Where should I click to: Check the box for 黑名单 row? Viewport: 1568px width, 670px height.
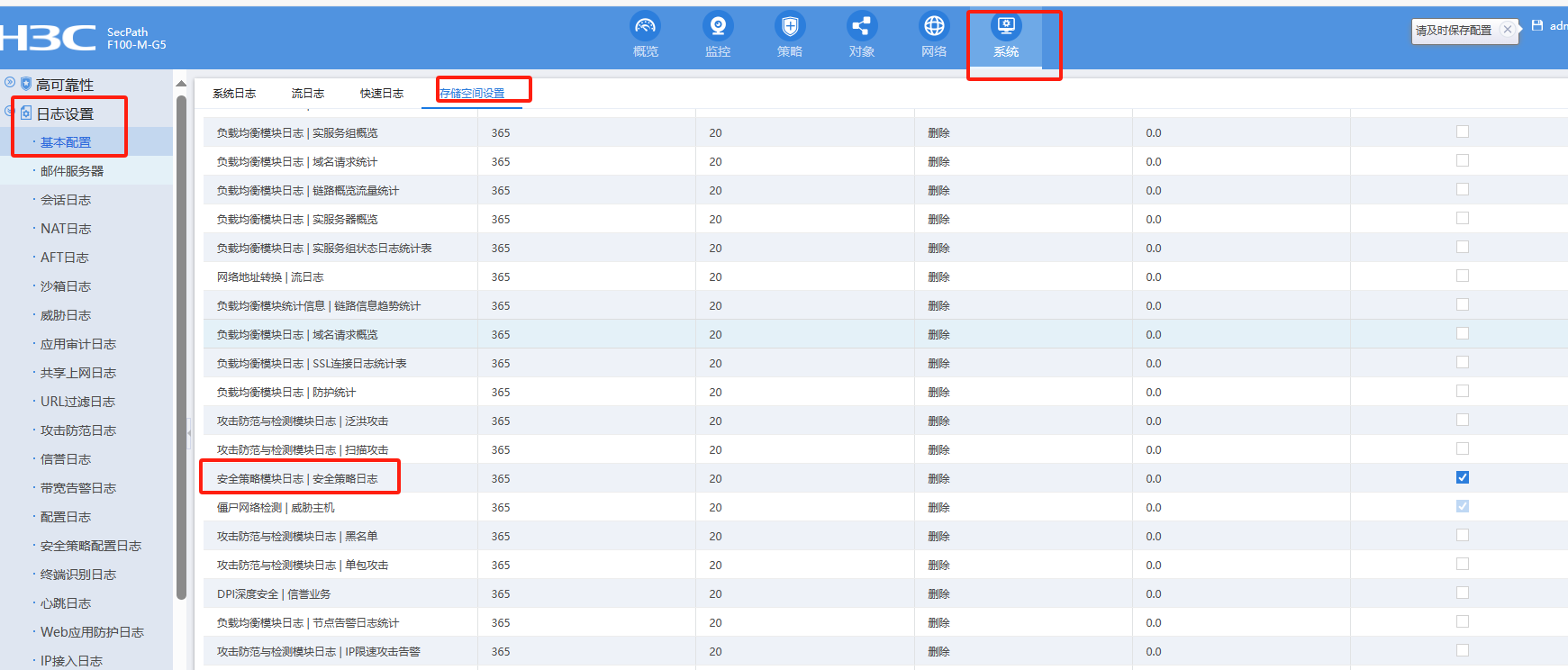1463,536
